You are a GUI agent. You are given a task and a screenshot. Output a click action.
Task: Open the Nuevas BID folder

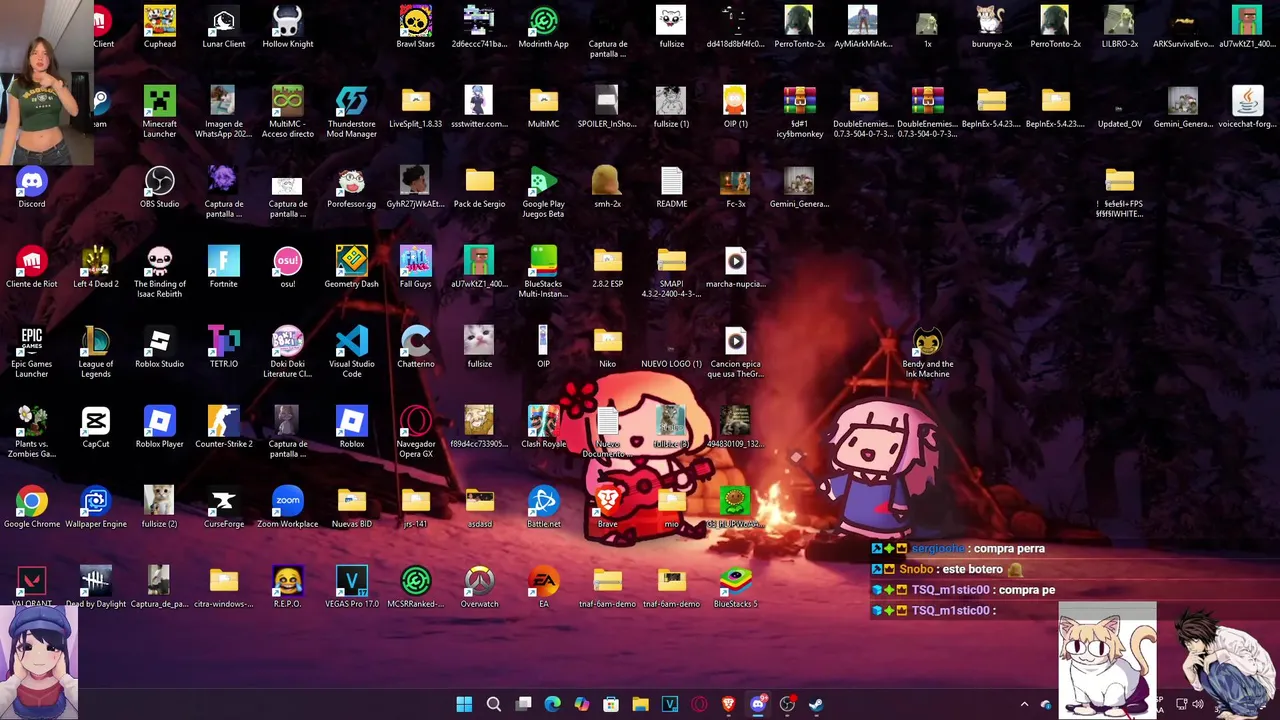[x=351, y=507]
